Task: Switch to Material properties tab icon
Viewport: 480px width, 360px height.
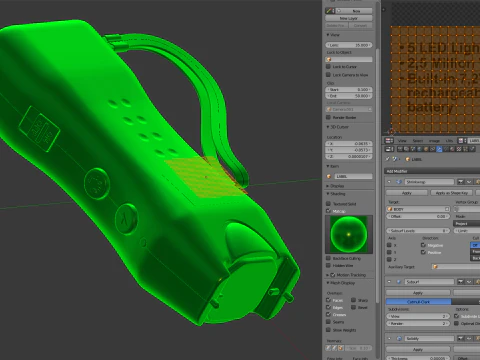Action: [452, 149]
